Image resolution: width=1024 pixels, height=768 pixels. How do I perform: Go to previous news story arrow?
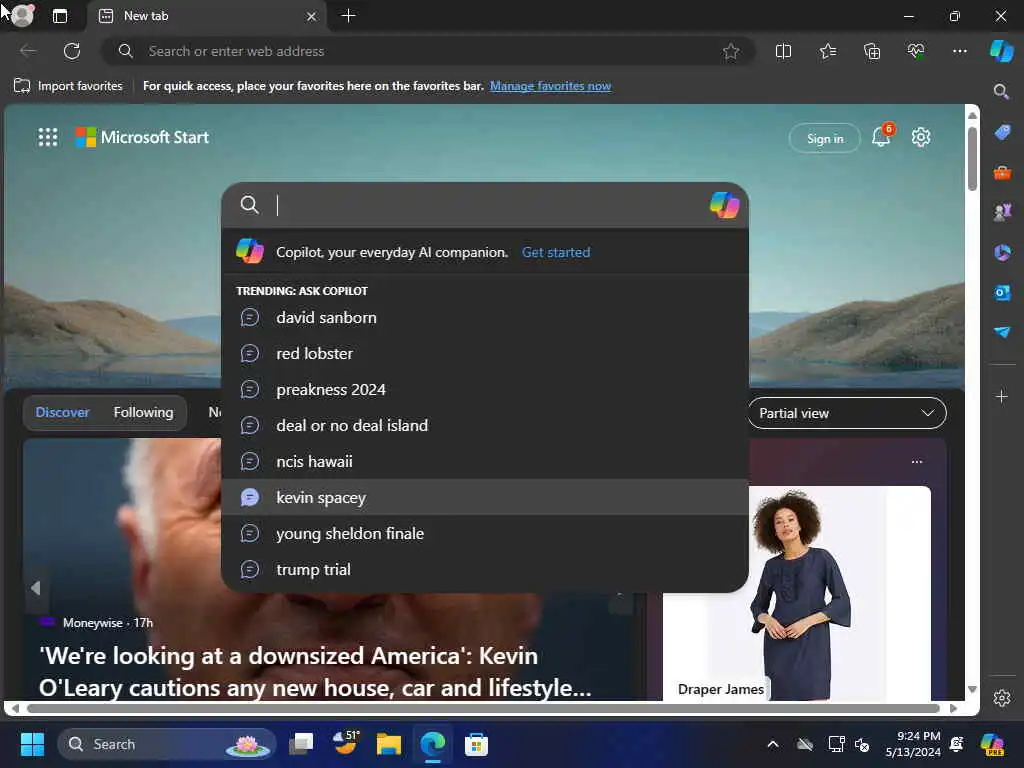36,588
